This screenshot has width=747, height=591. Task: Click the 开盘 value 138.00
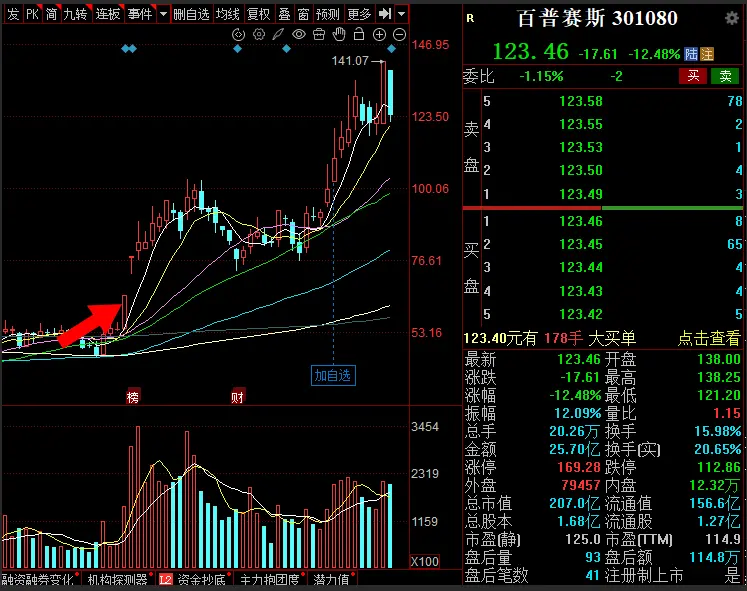718,359
